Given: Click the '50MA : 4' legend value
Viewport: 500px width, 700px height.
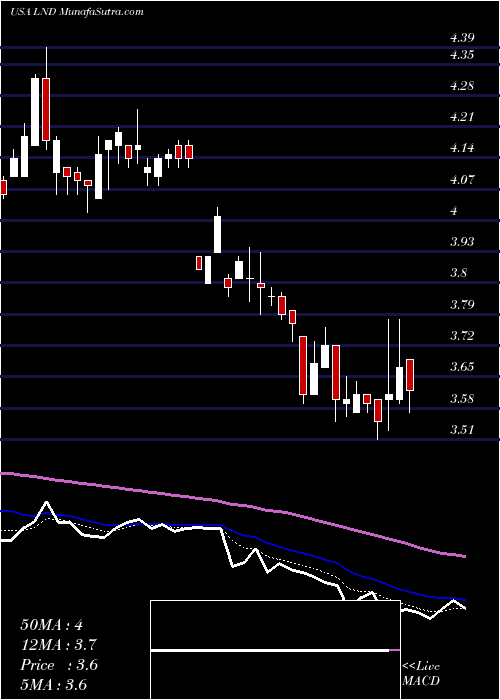Looking at the screenshot, I should coord(51,625).
